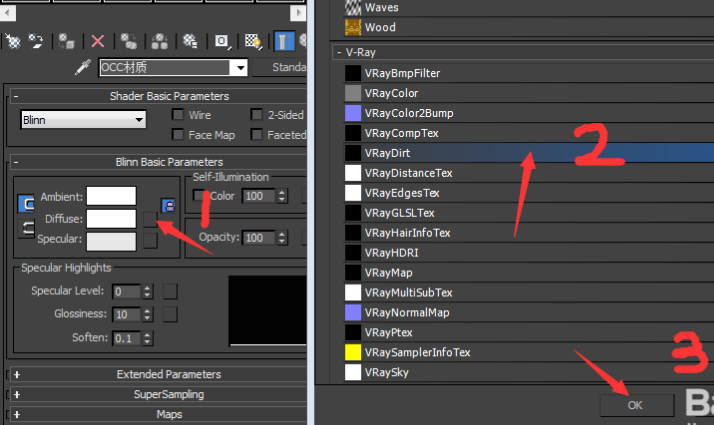Open the Blinn shader type dropdown
Image resolution: width=714 pixels, height=425 pixels.
tap(83, 120)
